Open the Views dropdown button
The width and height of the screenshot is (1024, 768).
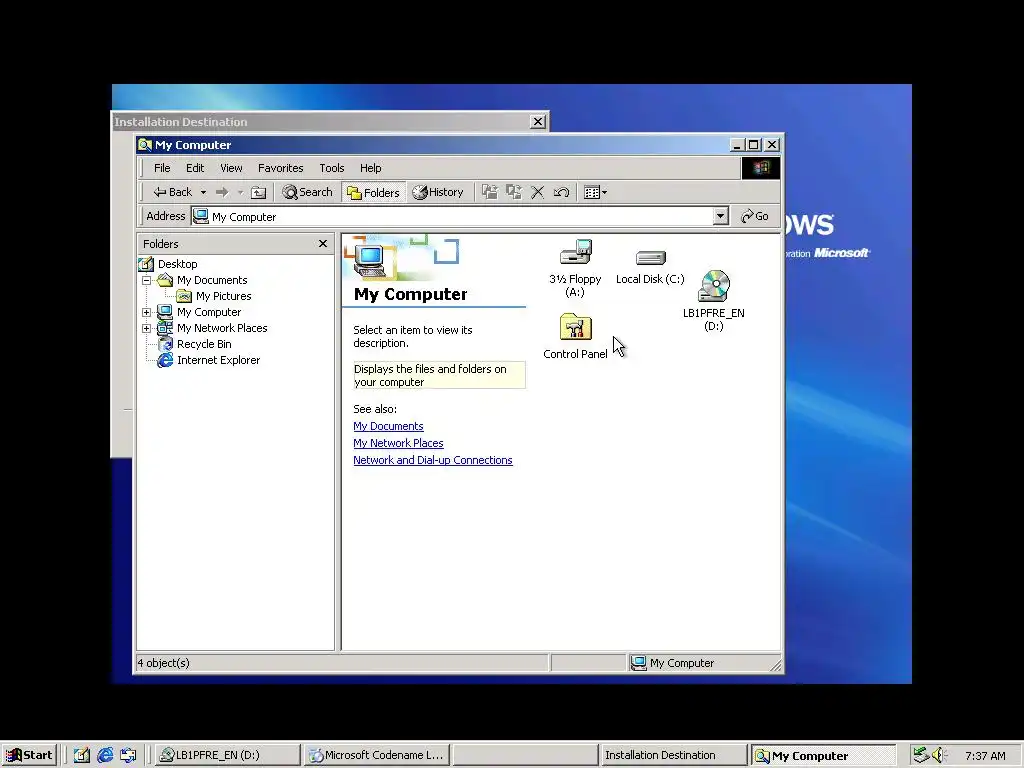tap(596, 192)
